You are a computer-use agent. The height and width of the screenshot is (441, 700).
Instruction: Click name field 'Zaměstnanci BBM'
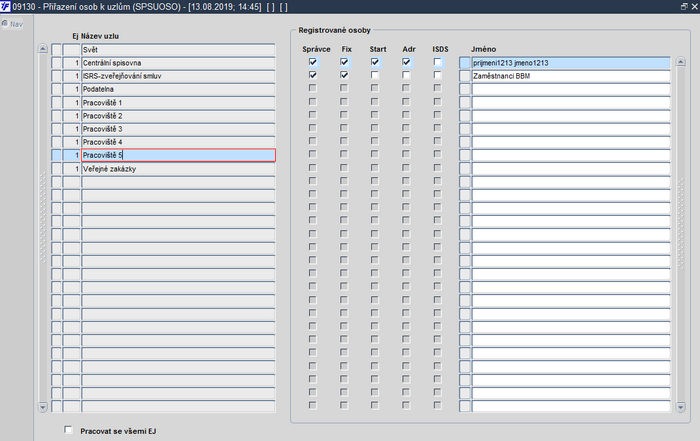(571, 76)
